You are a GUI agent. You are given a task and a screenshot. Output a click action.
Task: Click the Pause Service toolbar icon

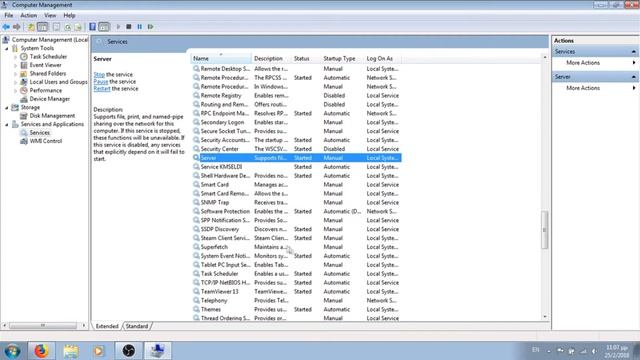(x=140, y=27)
